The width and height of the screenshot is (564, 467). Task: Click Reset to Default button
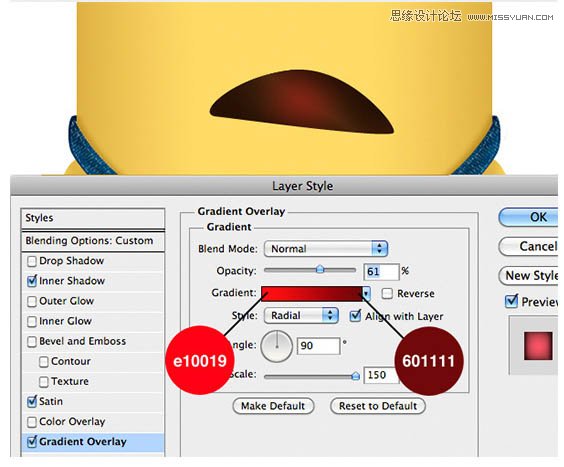(x=378, y=406)
